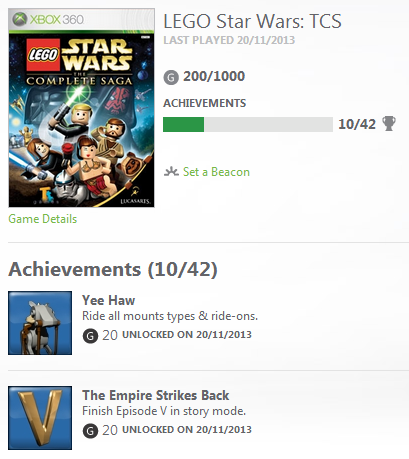Click the trophy icon next to 10/42
The height and width of the screenshot is (459, 409).
389,123
